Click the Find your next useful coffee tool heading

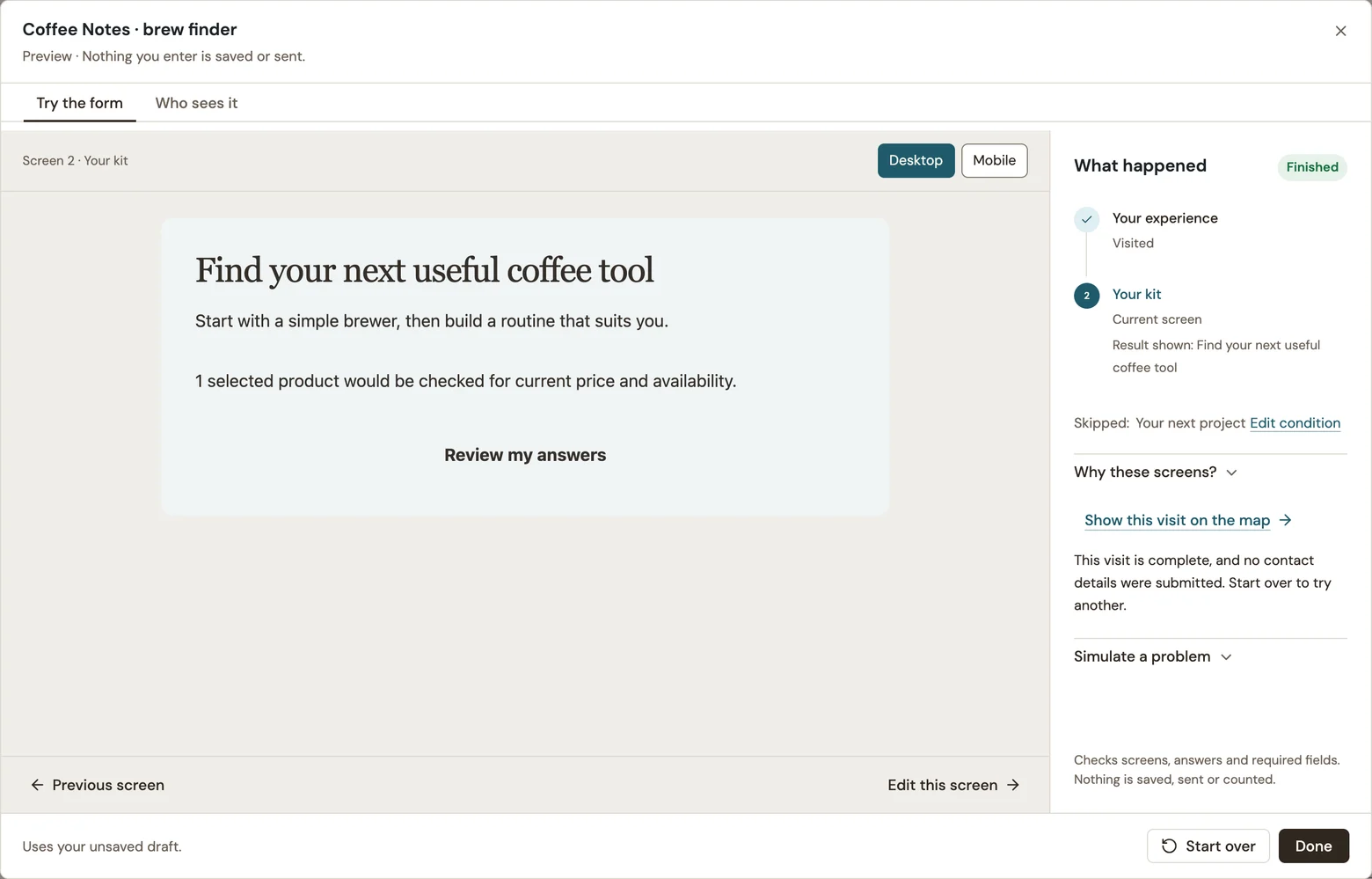[424, 270]
